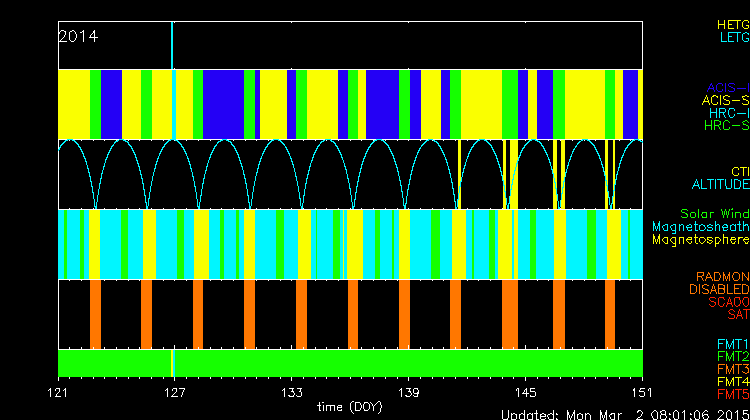Viewport: 750px width, 420px height.
Task: Select the LETG legend label
Action: coord(733,37)
